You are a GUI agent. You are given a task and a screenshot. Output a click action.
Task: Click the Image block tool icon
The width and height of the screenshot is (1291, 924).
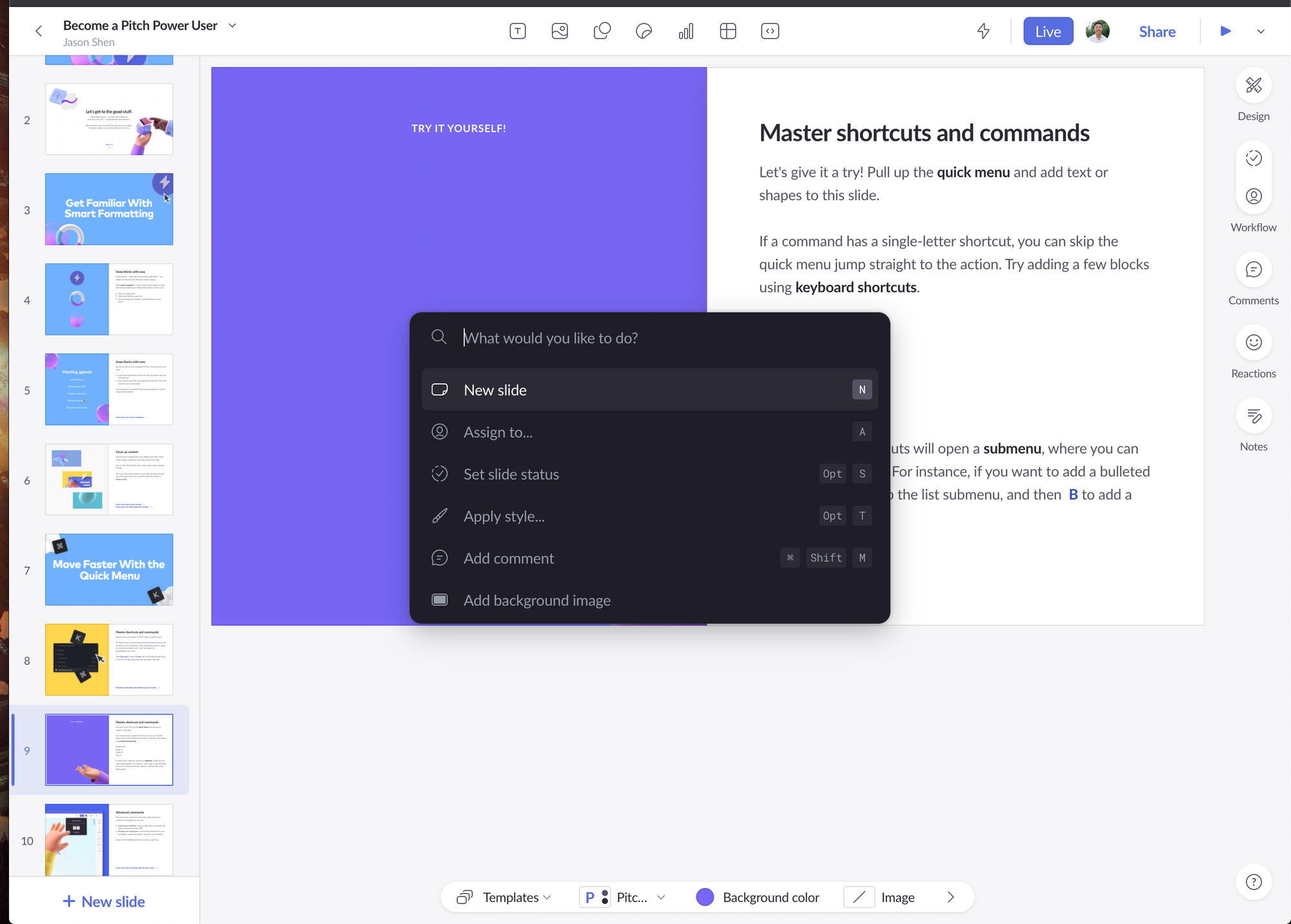(x=560, y=31)
